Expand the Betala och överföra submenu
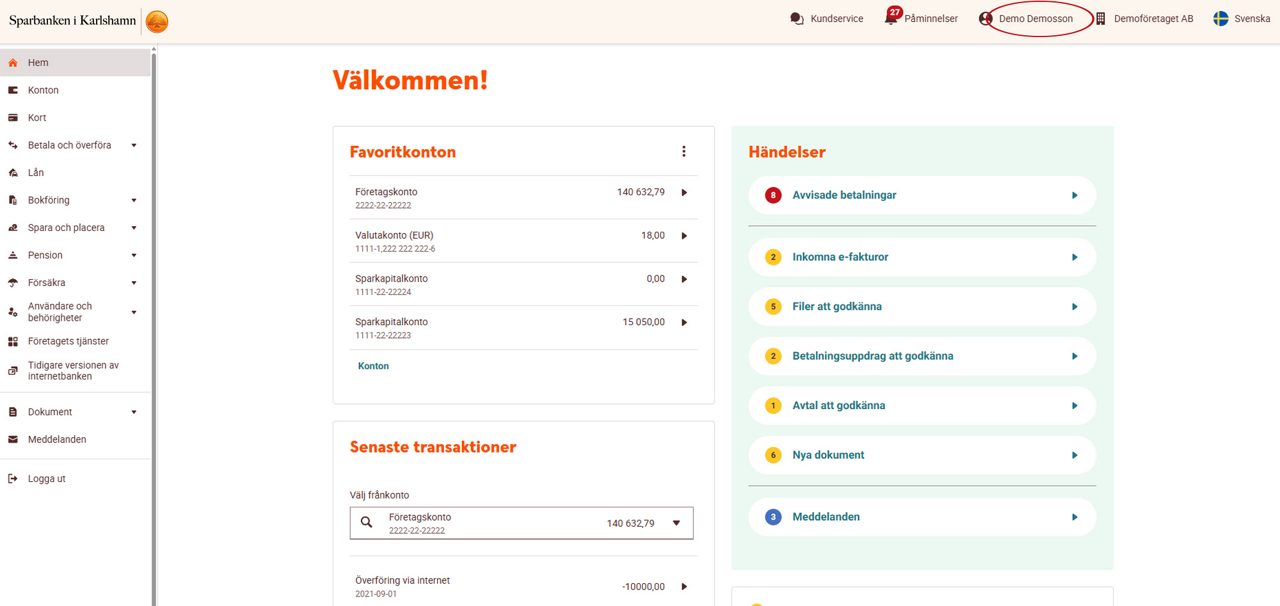 [134, 146]
